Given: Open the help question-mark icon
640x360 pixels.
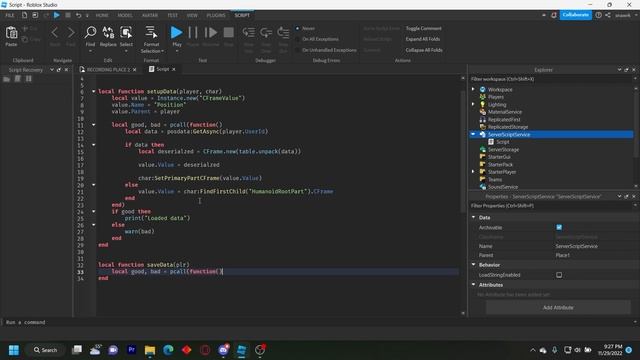Looking at the screenshot, I should (598, 15).
